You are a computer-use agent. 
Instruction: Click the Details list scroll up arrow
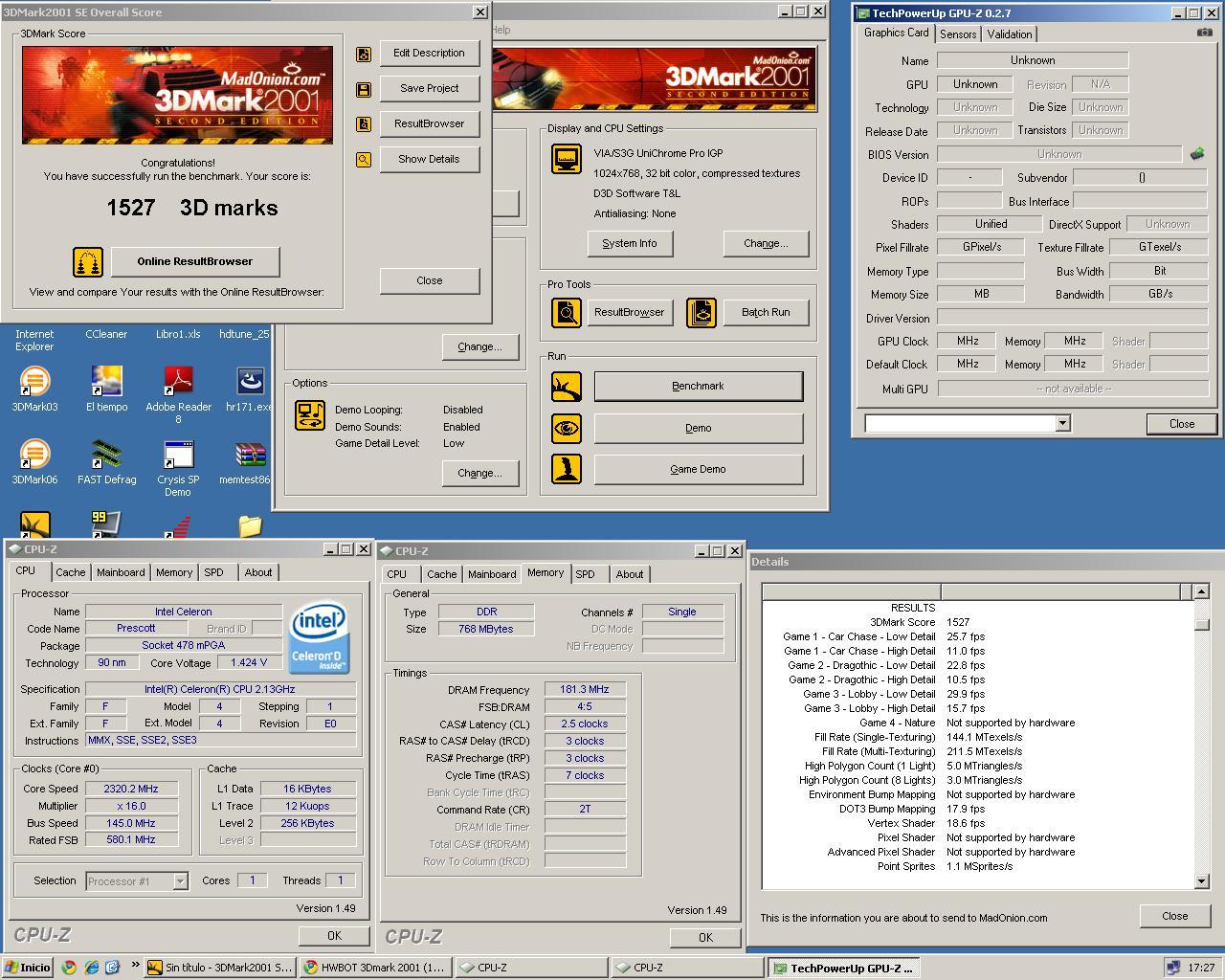tap(1201, 591)
